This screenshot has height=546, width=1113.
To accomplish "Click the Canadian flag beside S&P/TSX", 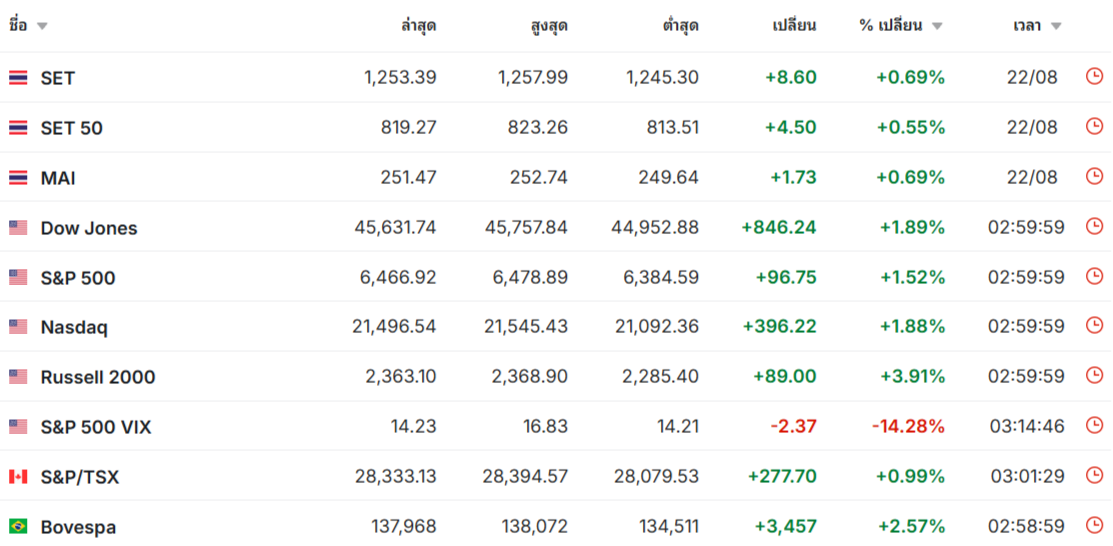I will coord(18,476).
